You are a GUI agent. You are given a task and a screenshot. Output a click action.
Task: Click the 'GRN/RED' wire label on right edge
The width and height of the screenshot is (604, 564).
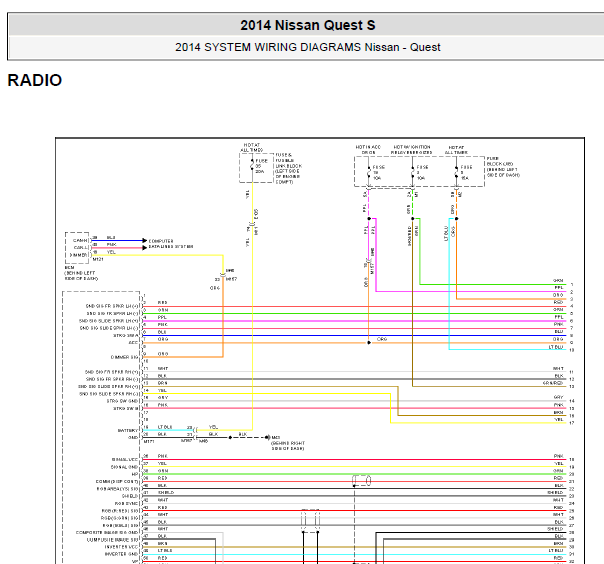553,383
